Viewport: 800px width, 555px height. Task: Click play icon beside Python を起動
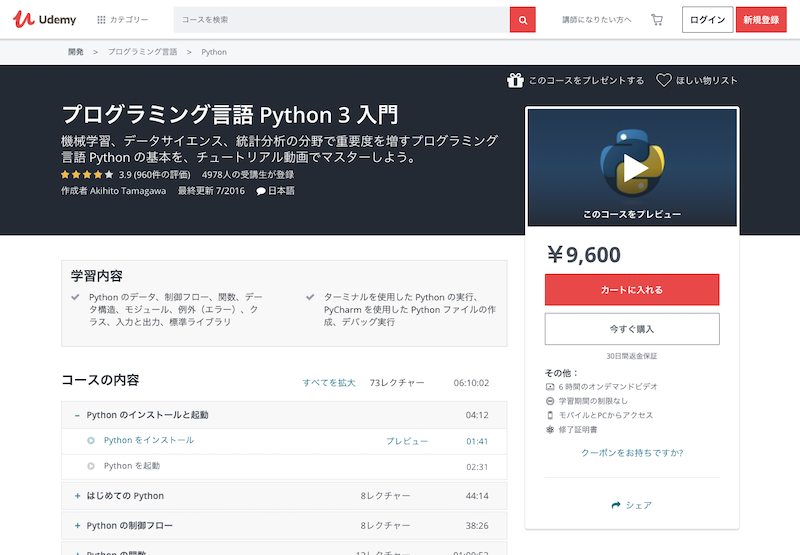tap(91, 466)
